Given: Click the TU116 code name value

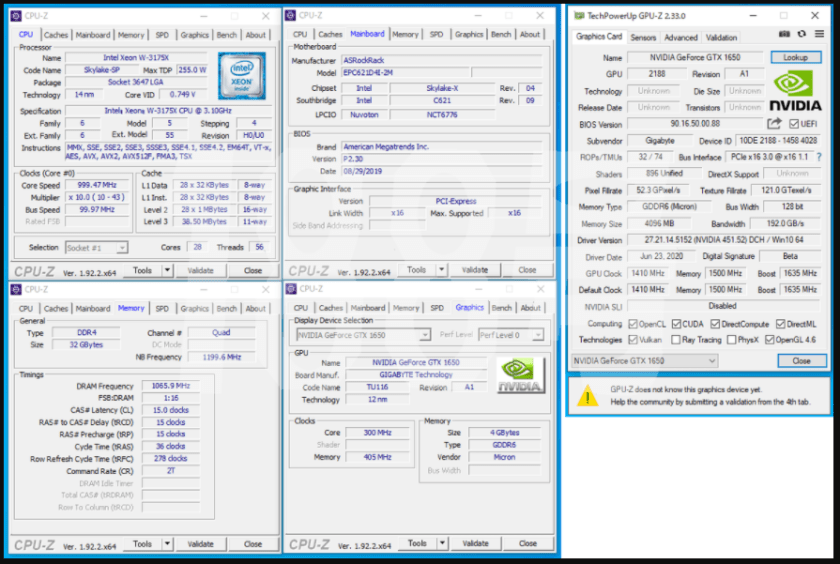Looking at the screenshot, I should [377, 387].
